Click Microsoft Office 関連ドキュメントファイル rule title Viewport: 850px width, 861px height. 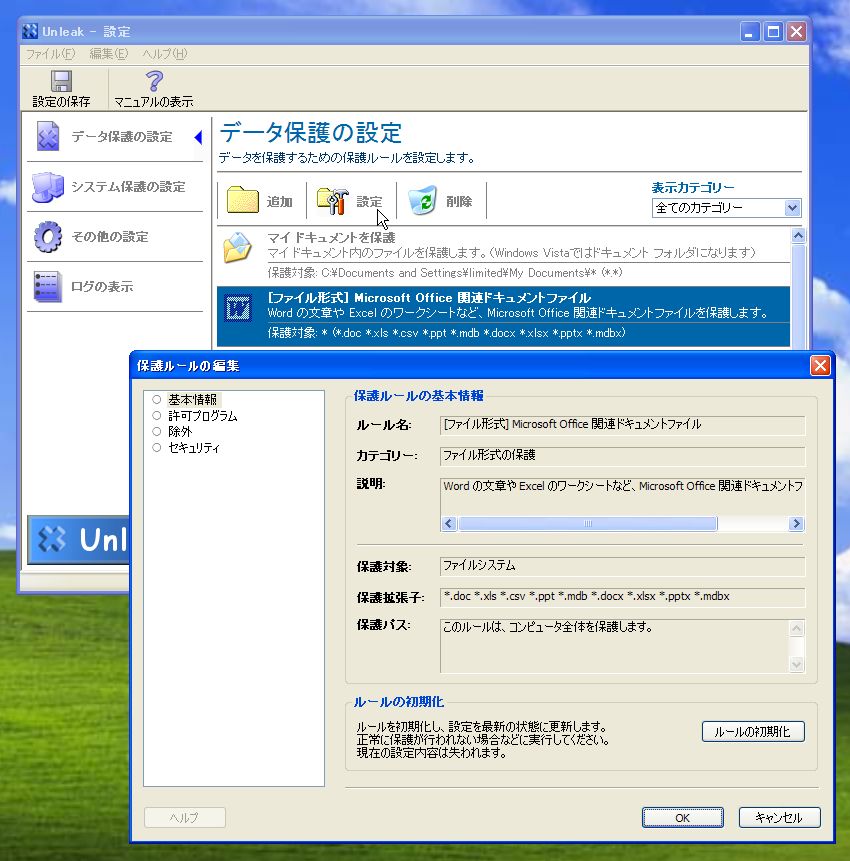pos(429,298)
